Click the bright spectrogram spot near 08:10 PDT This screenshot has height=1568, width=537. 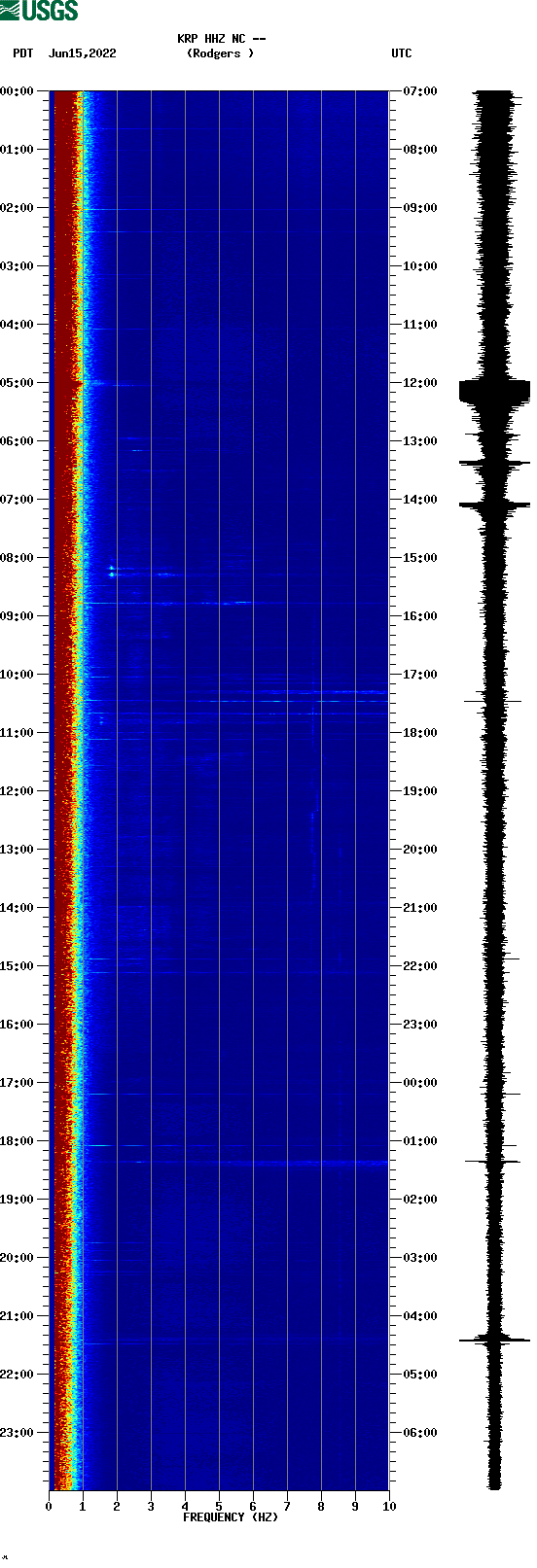112,571
